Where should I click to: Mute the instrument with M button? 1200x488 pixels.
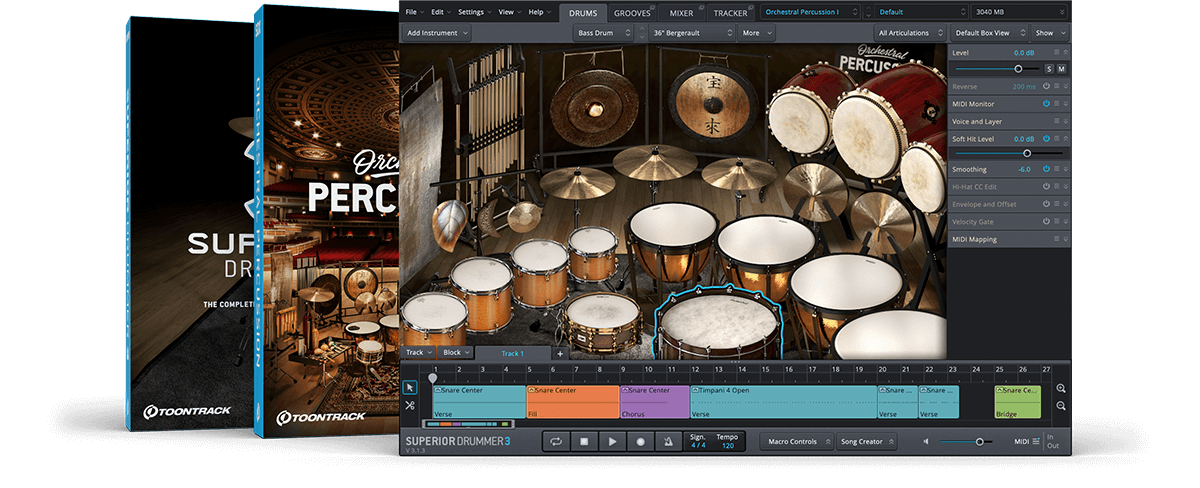1061,69
